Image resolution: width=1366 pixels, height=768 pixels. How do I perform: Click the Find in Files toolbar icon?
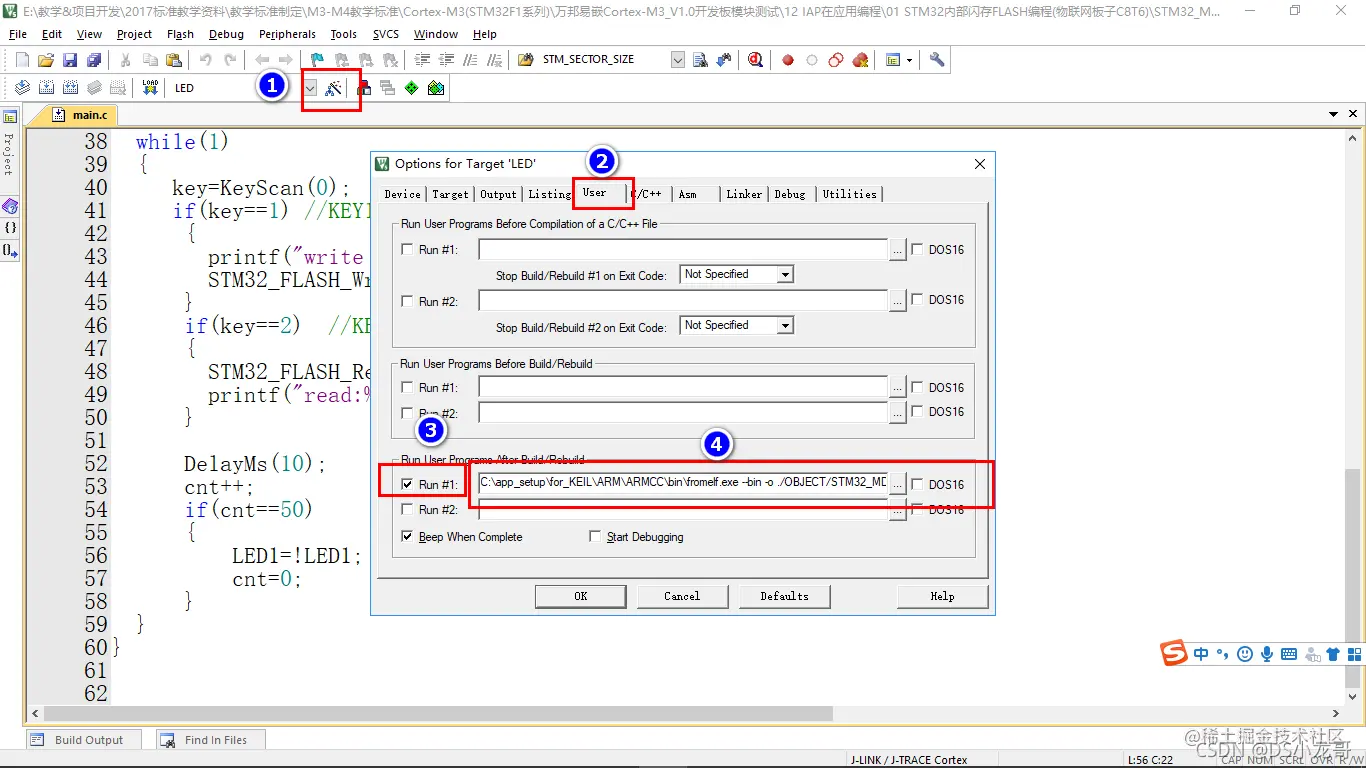[x=526, y=60]
